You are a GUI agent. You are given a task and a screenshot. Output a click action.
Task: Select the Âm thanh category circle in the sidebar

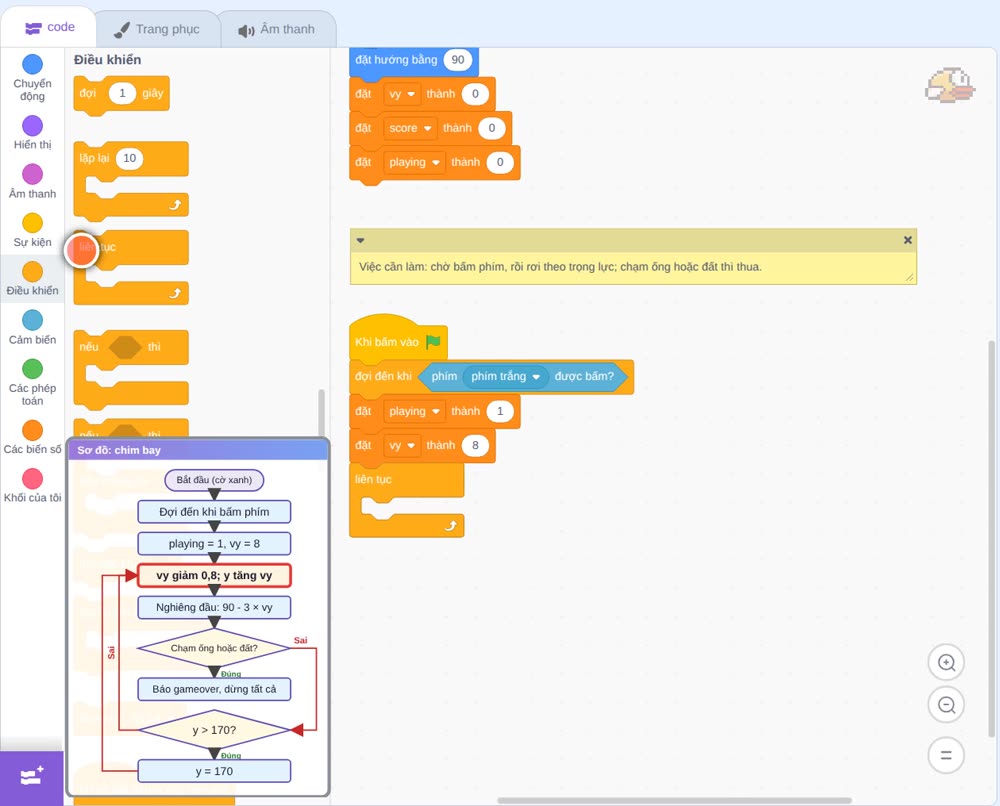33,174
